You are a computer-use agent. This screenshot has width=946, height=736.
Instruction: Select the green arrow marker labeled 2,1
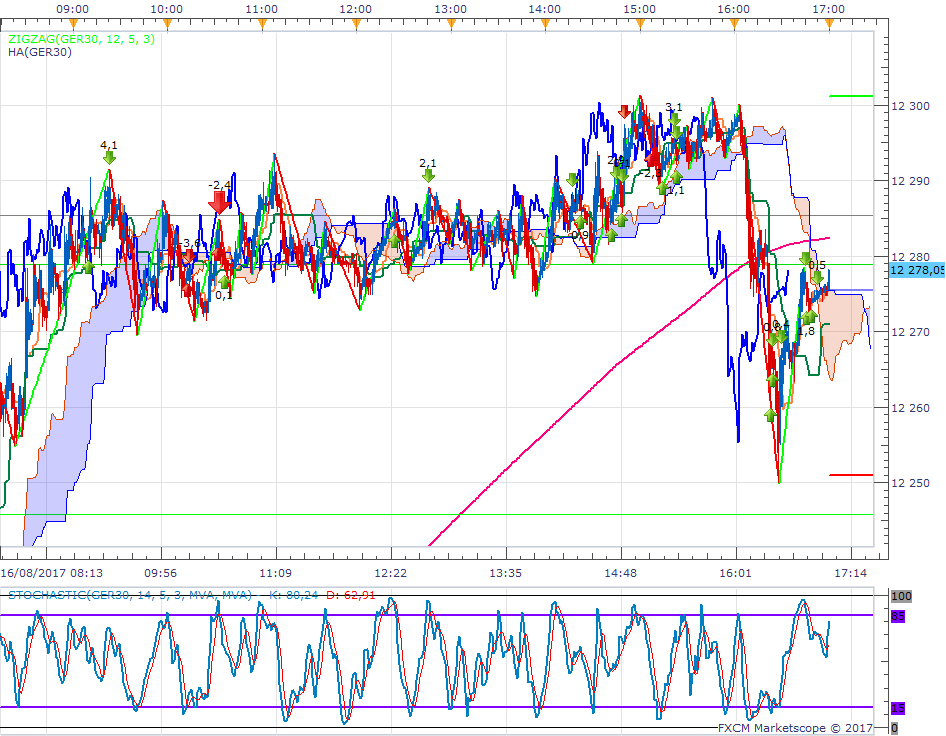point(429,176)
